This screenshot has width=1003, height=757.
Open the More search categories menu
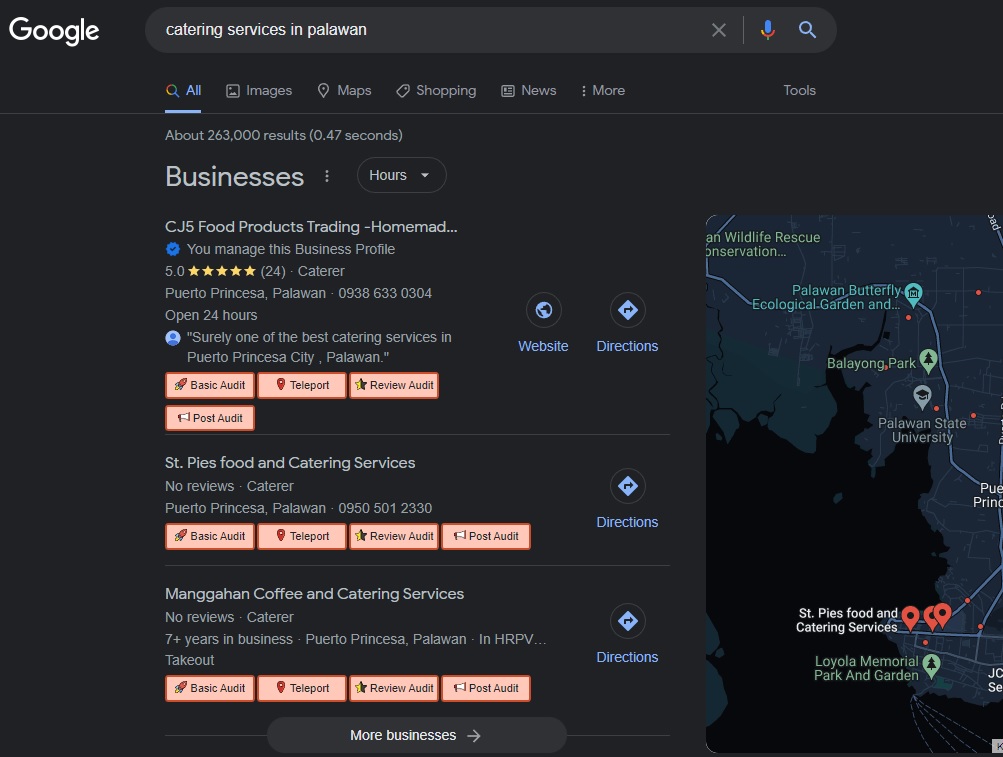pyautogui.click(x=602, y=90)
